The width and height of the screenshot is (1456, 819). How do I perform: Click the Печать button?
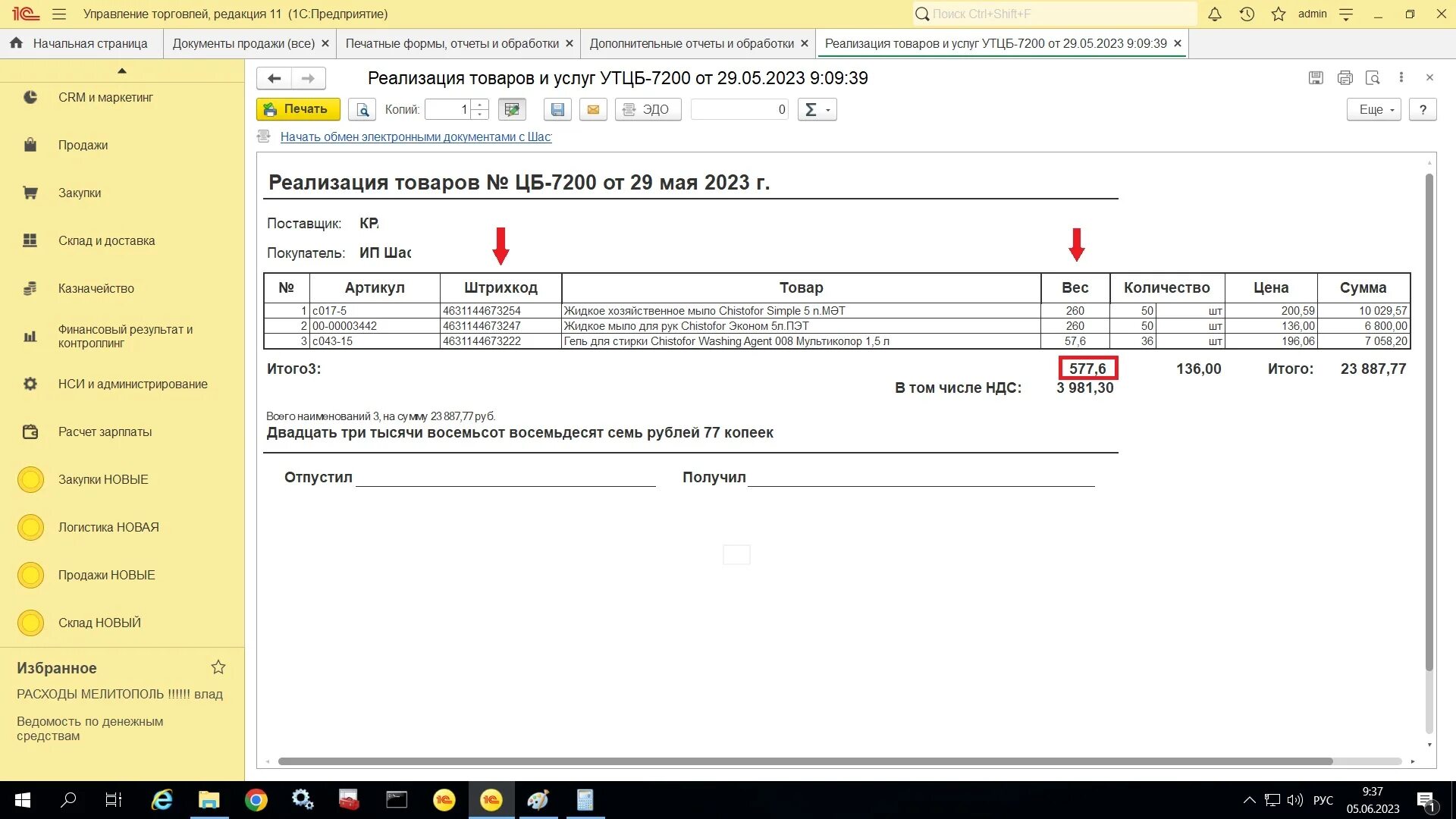pos(298,109)
